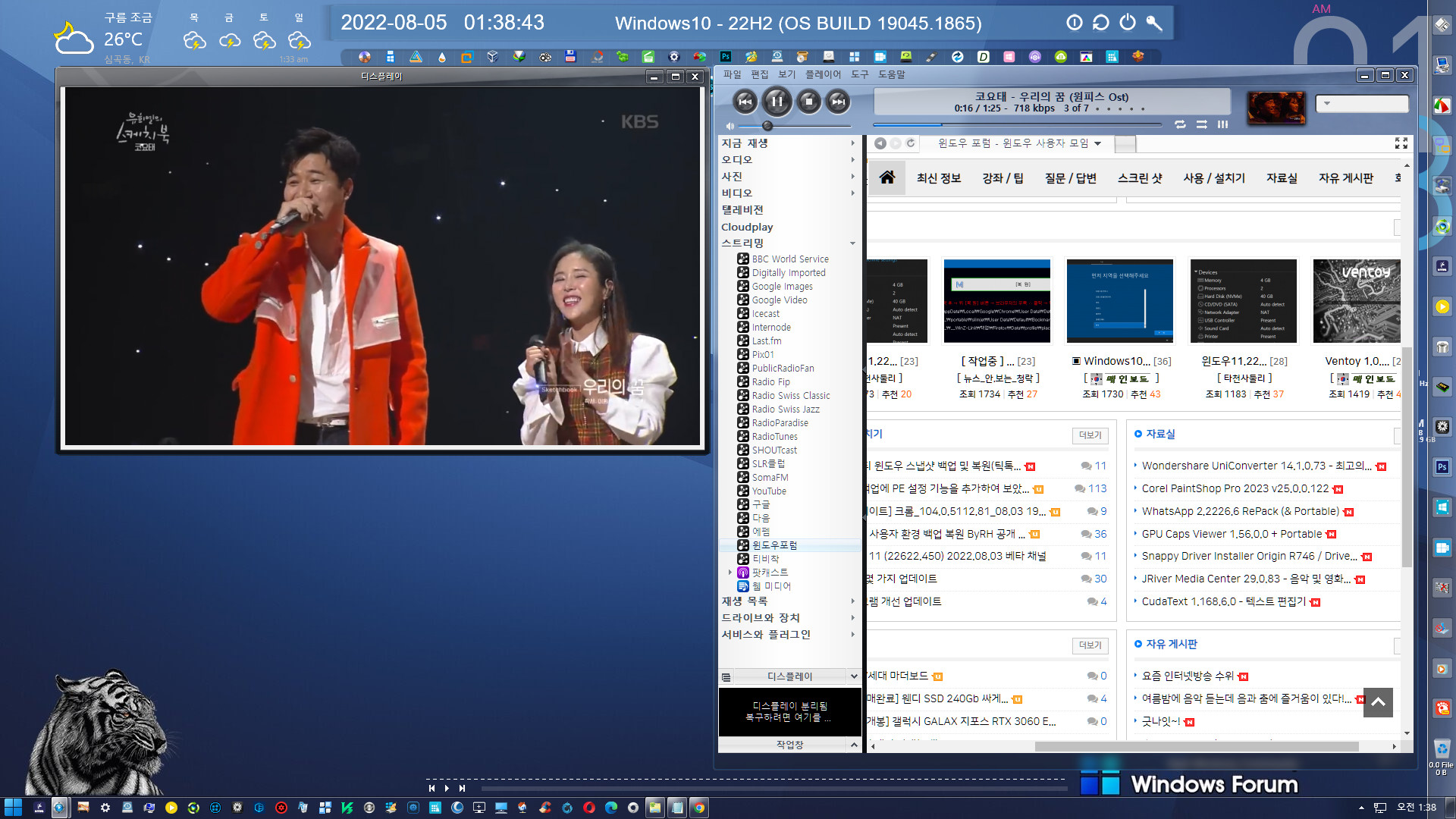Open the 최신 정보 forum tab
This screenshot has width=1456, height=819.
click(939, 178)
